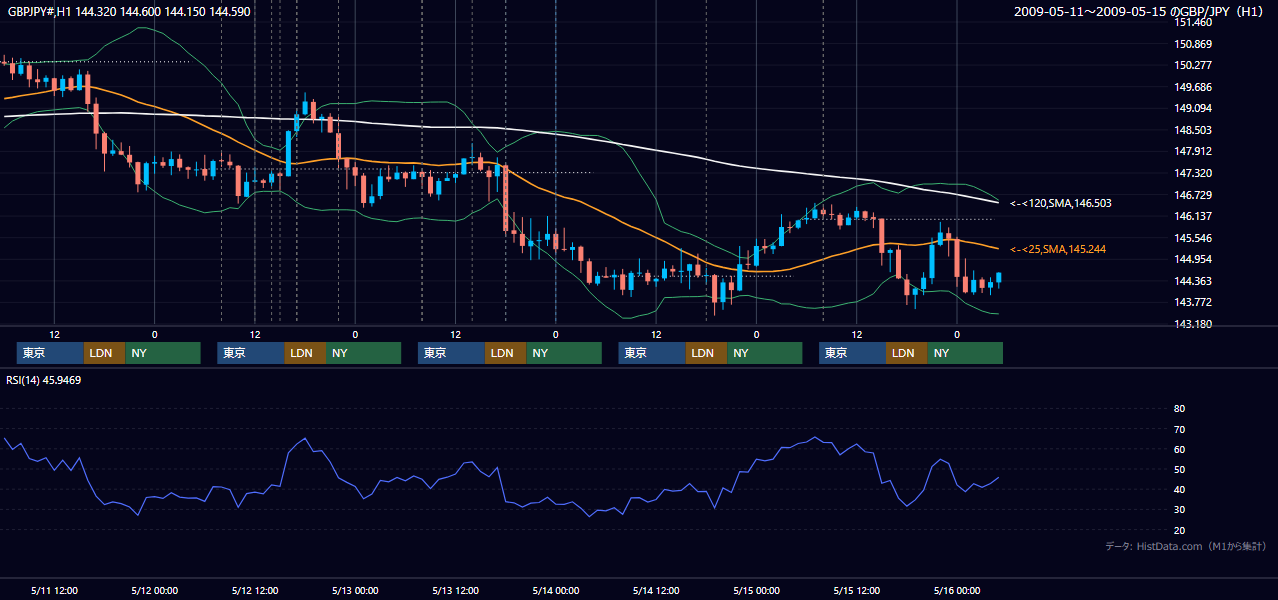Viewport: 1278px width, 600px height.
Task: Click RSI scale level 40
Action: click(1179, 489)
